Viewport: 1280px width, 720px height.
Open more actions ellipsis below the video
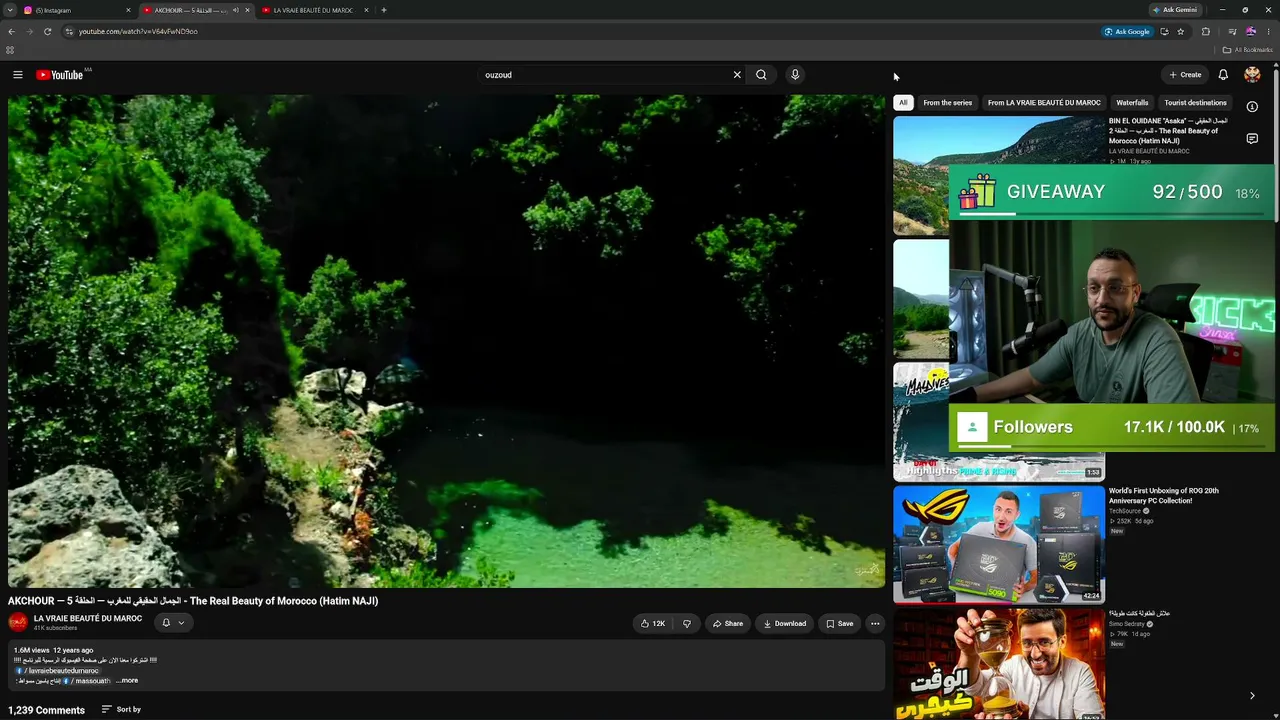pos(875,623)
